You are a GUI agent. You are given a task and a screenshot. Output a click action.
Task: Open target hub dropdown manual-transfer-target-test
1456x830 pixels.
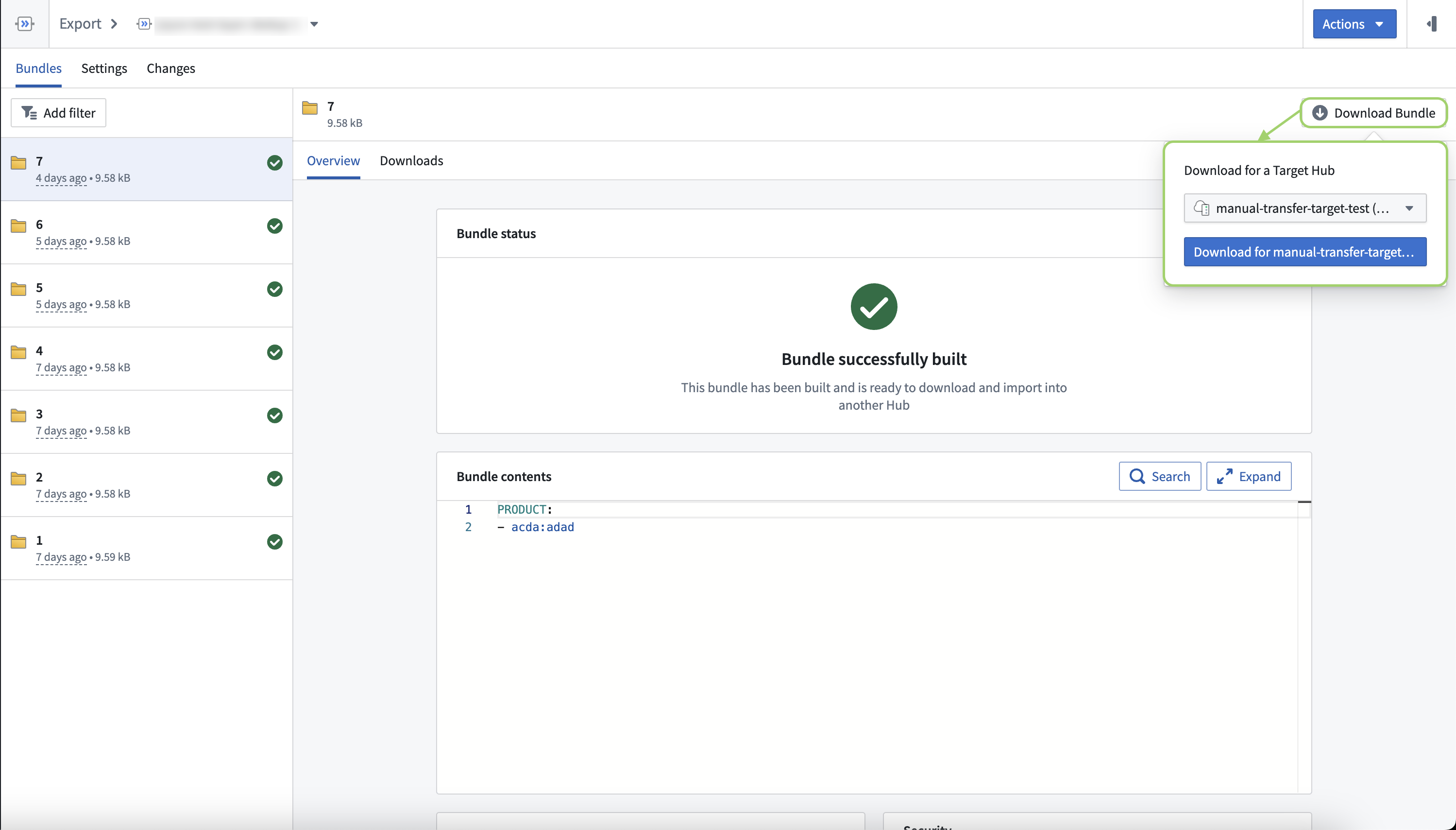point(1305,208)
